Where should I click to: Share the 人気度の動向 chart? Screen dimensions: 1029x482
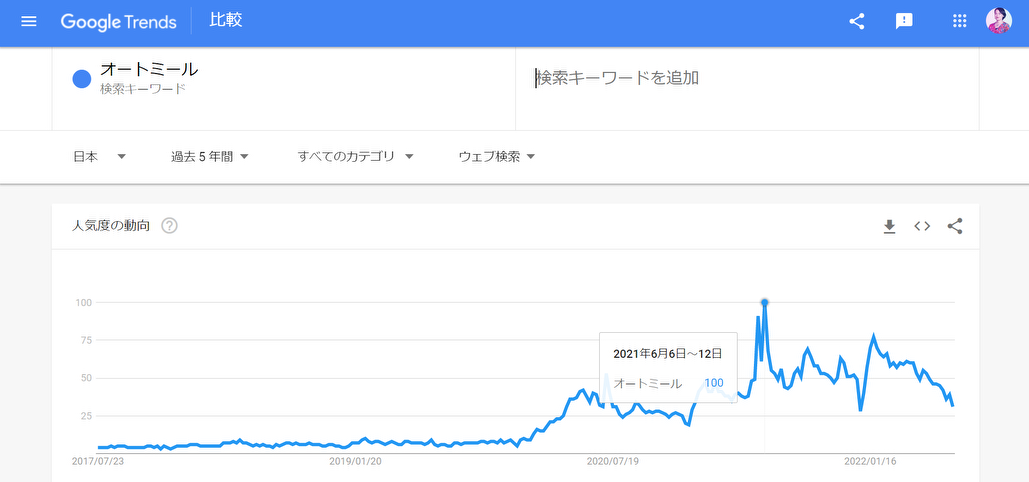click(x=955, y=227)
